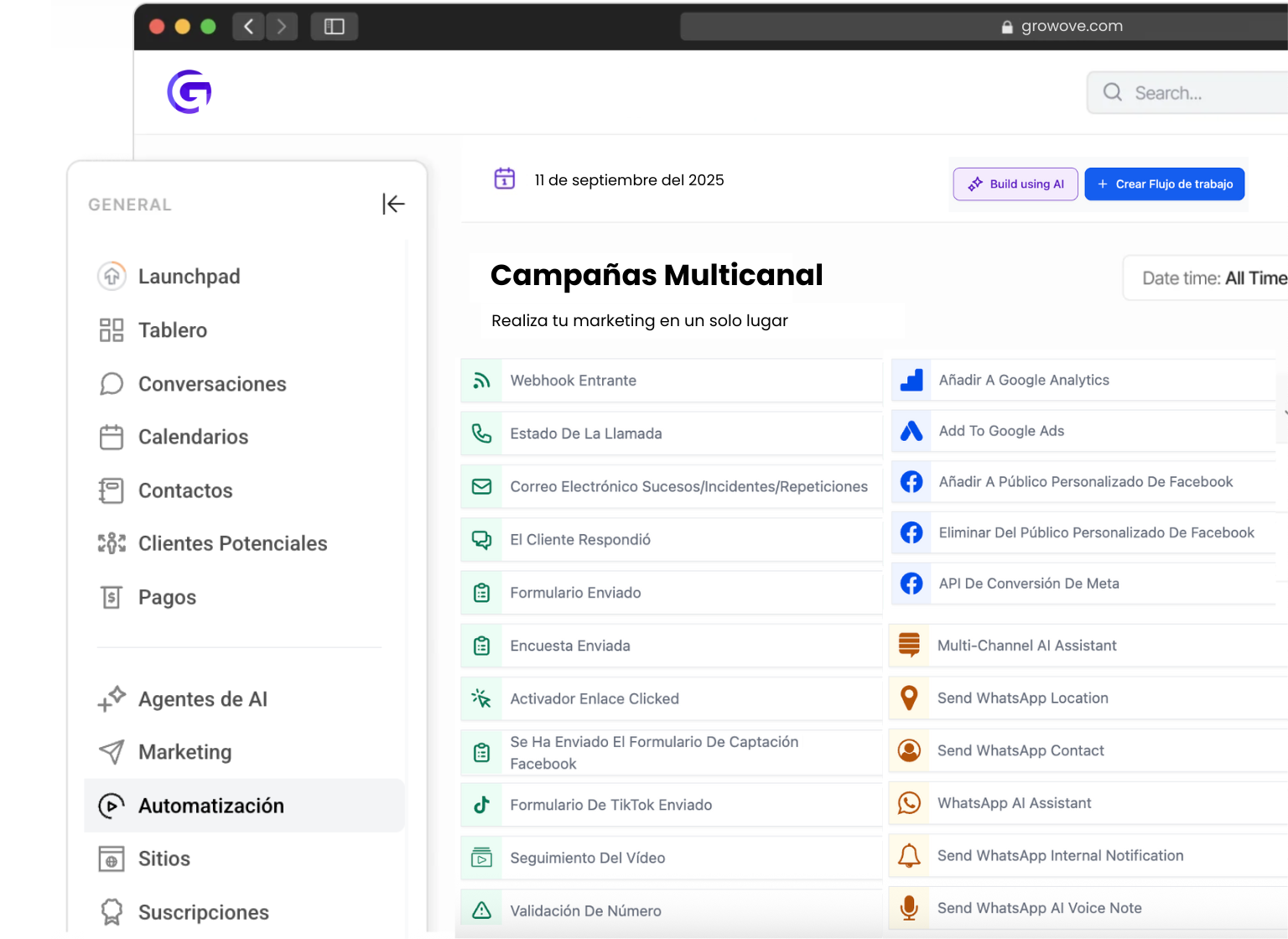
Task: Go back with browser back arrow
Action: (249, 27)
